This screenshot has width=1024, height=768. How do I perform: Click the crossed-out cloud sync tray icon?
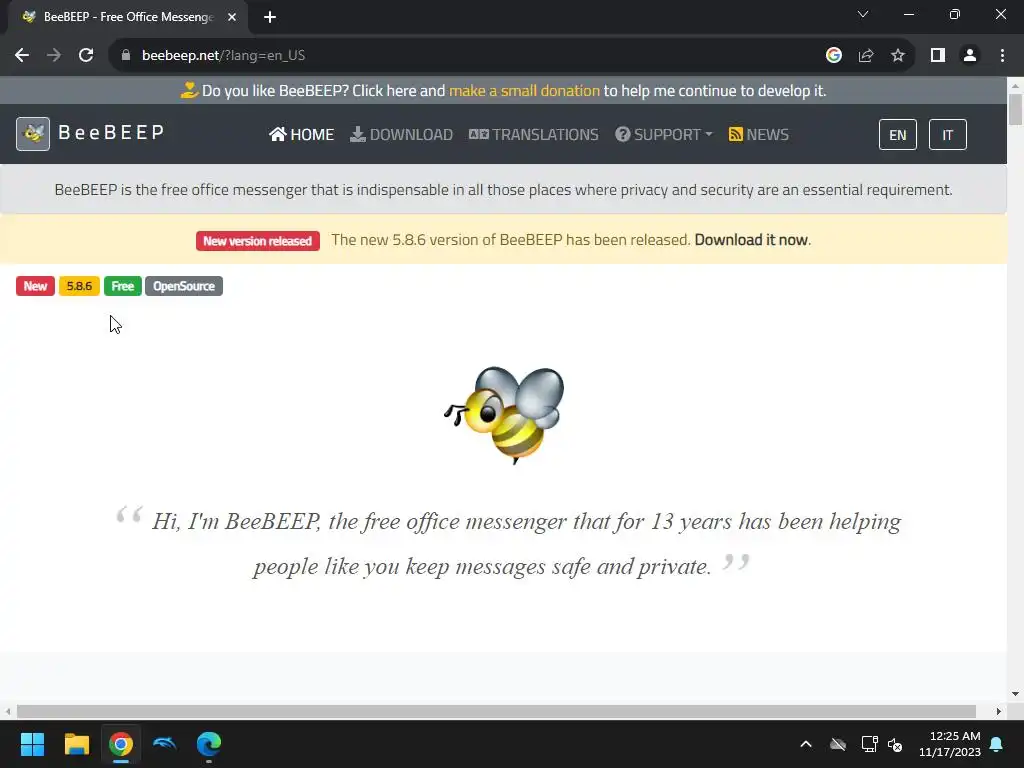tap(838, 744)
